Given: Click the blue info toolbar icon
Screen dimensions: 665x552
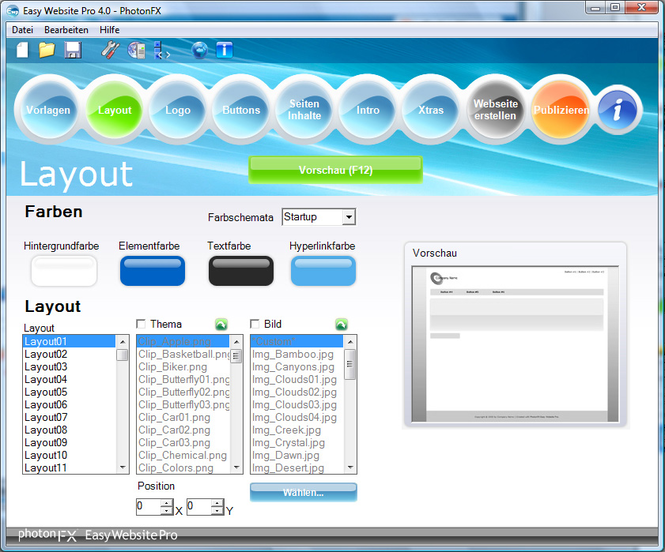Looking at the screenshot, I should click(224, 50).
